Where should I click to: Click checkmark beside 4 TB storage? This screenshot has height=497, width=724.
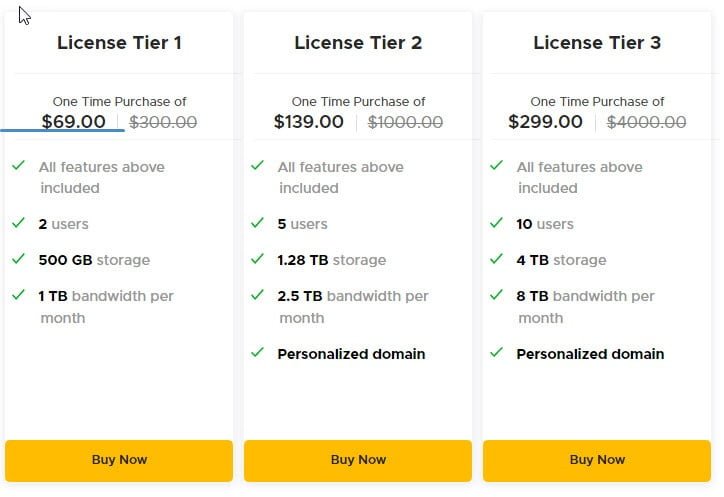point(496,259)
